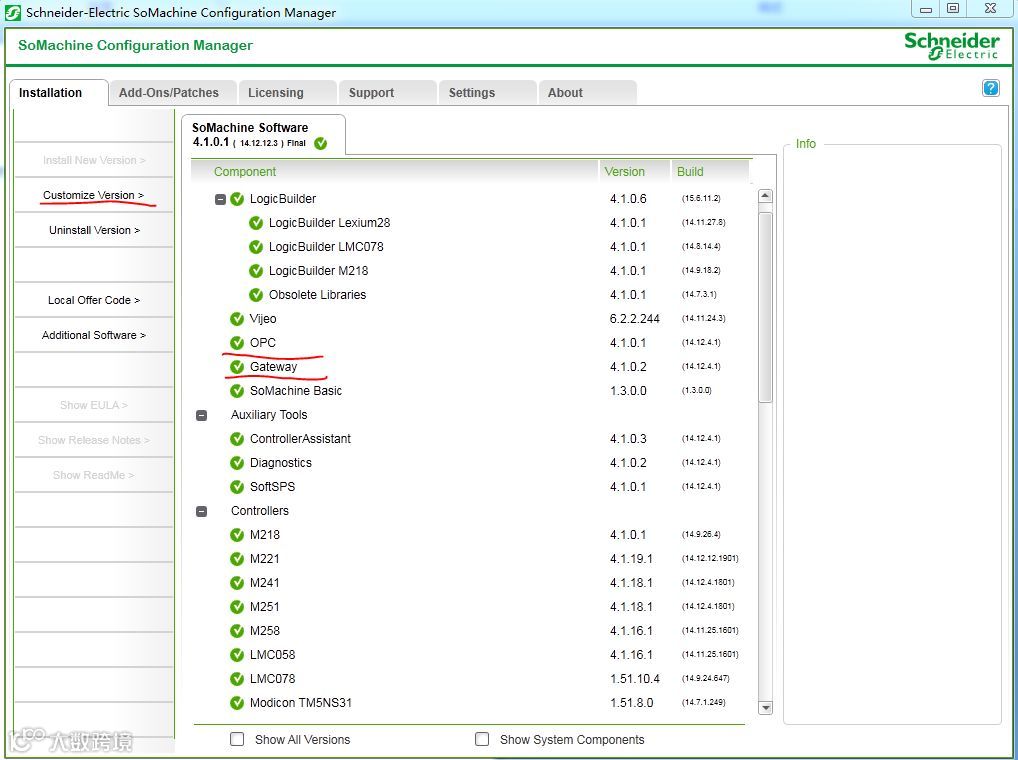Collapse the Auxiliary Tools group
Image resolution: width=1018 pixels, height=760 pixels.
(201, 415)
